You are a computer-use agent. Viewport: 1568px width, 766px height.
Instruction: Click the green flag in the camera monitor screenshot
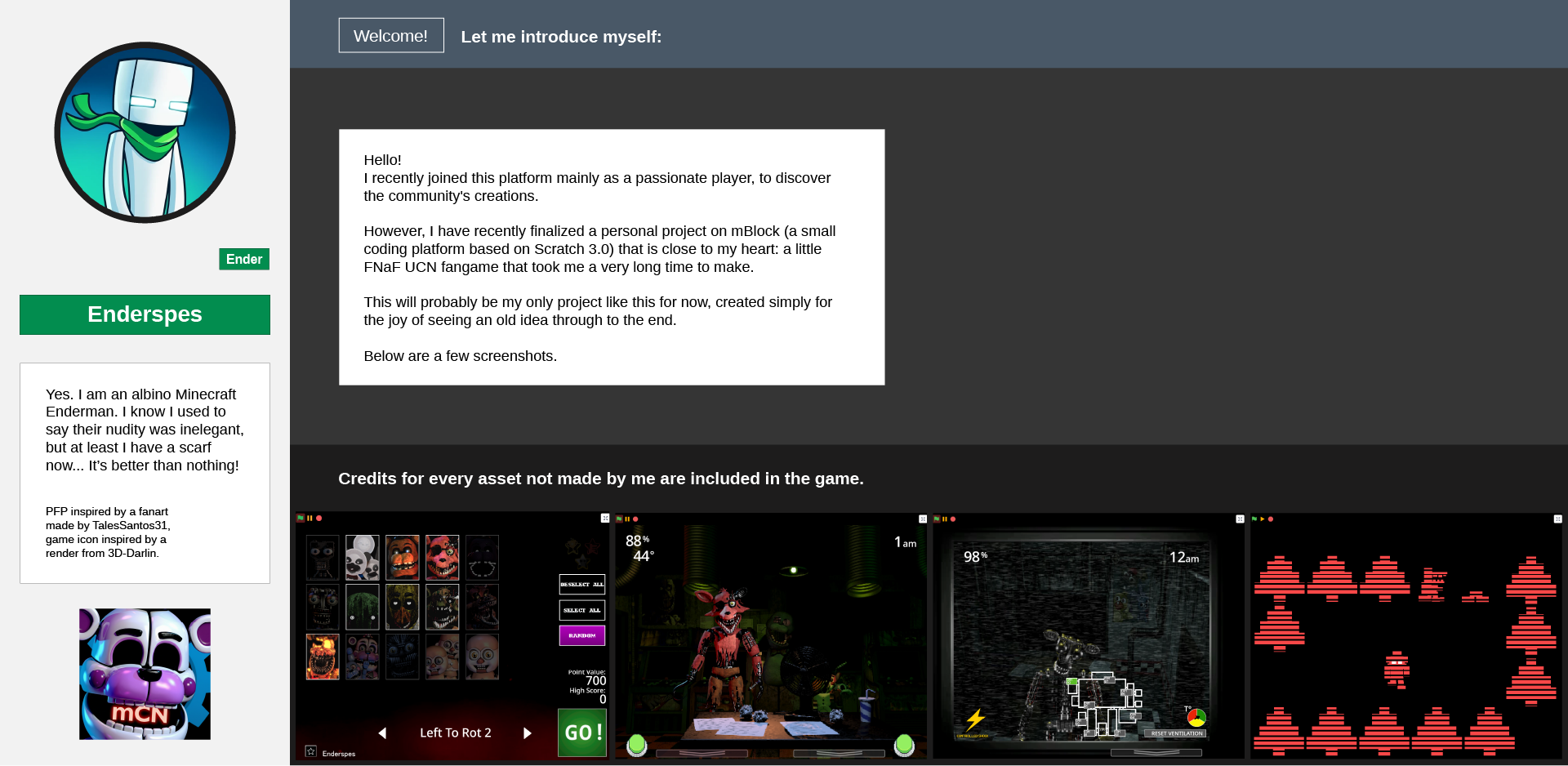[937, 519]
